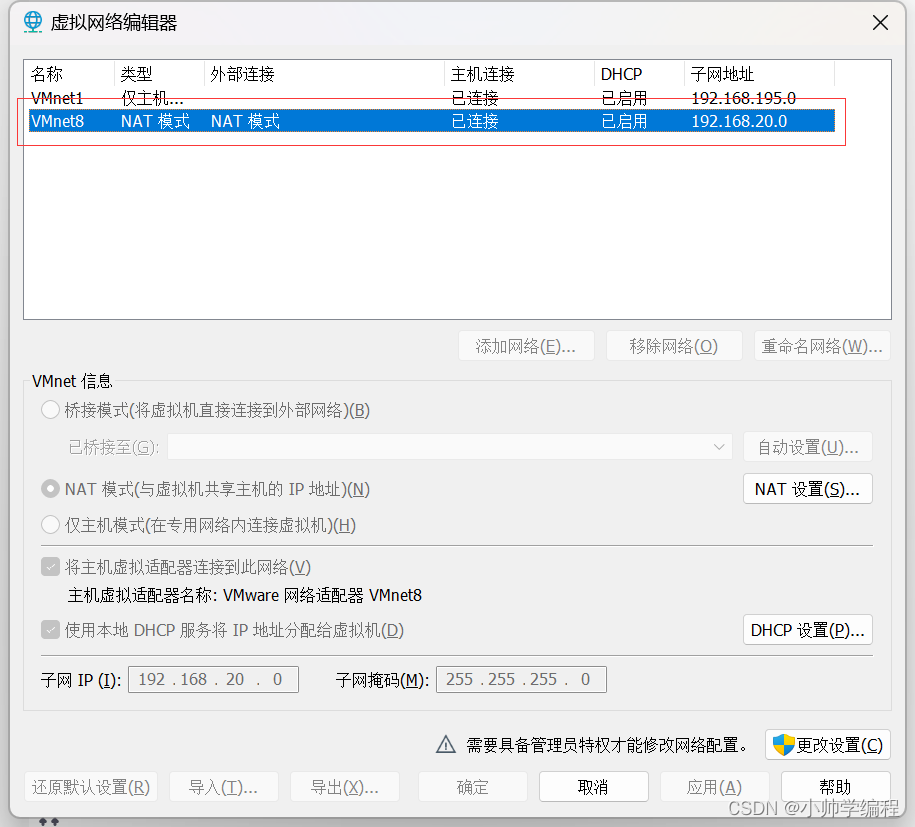Click 帮助 button
915x827 pixels.
tap(836, 787)
